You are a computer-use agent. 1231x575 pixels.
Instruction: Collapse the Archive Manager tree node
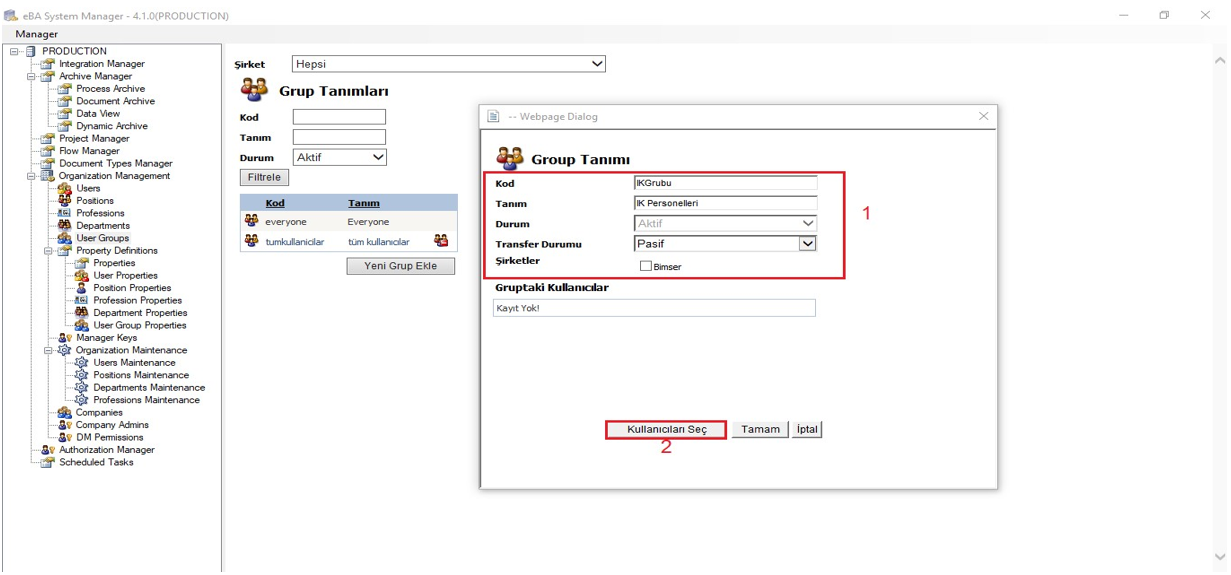(x=31, y=76)
